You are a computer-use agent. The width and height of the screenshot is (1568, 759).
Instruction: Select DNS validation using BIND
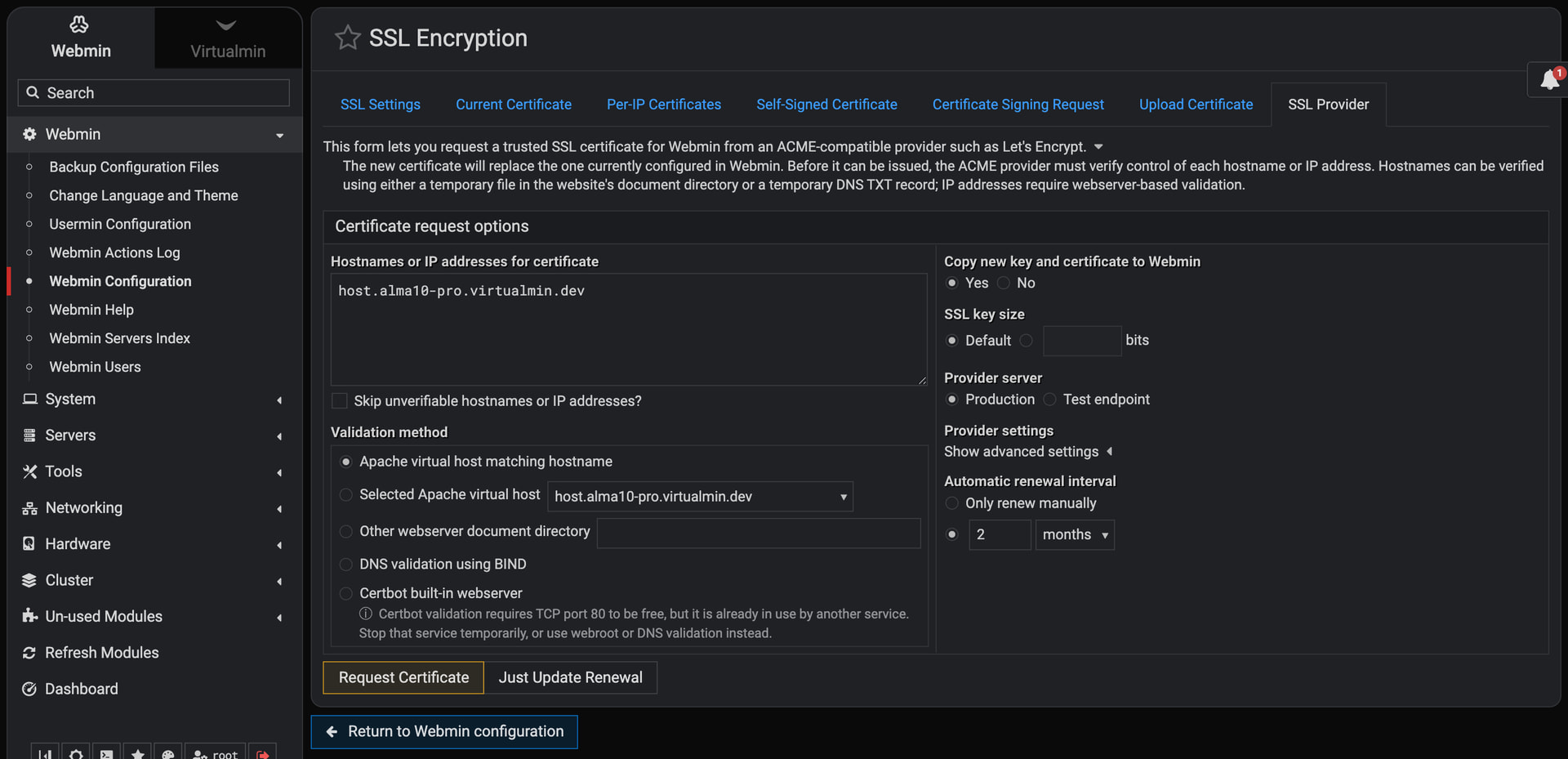[x=346, y=565]
